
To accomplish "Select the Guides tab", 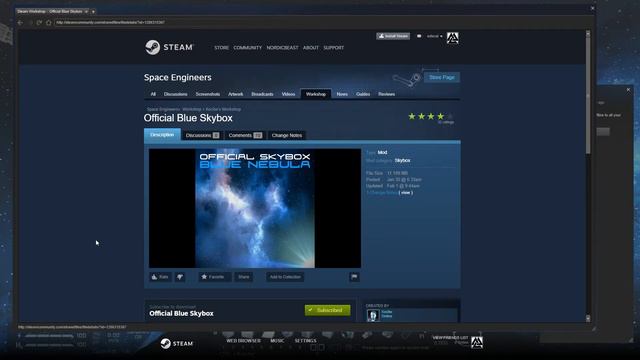I will (x=363, y=94).
